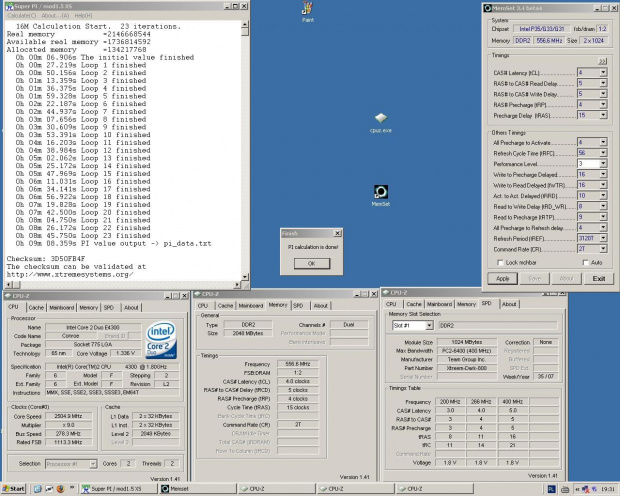Image resolution: width=620 pixels, height=496 pixels.
Task: Select About tab in memory CPU-Z window
Action: pos(320,305)
